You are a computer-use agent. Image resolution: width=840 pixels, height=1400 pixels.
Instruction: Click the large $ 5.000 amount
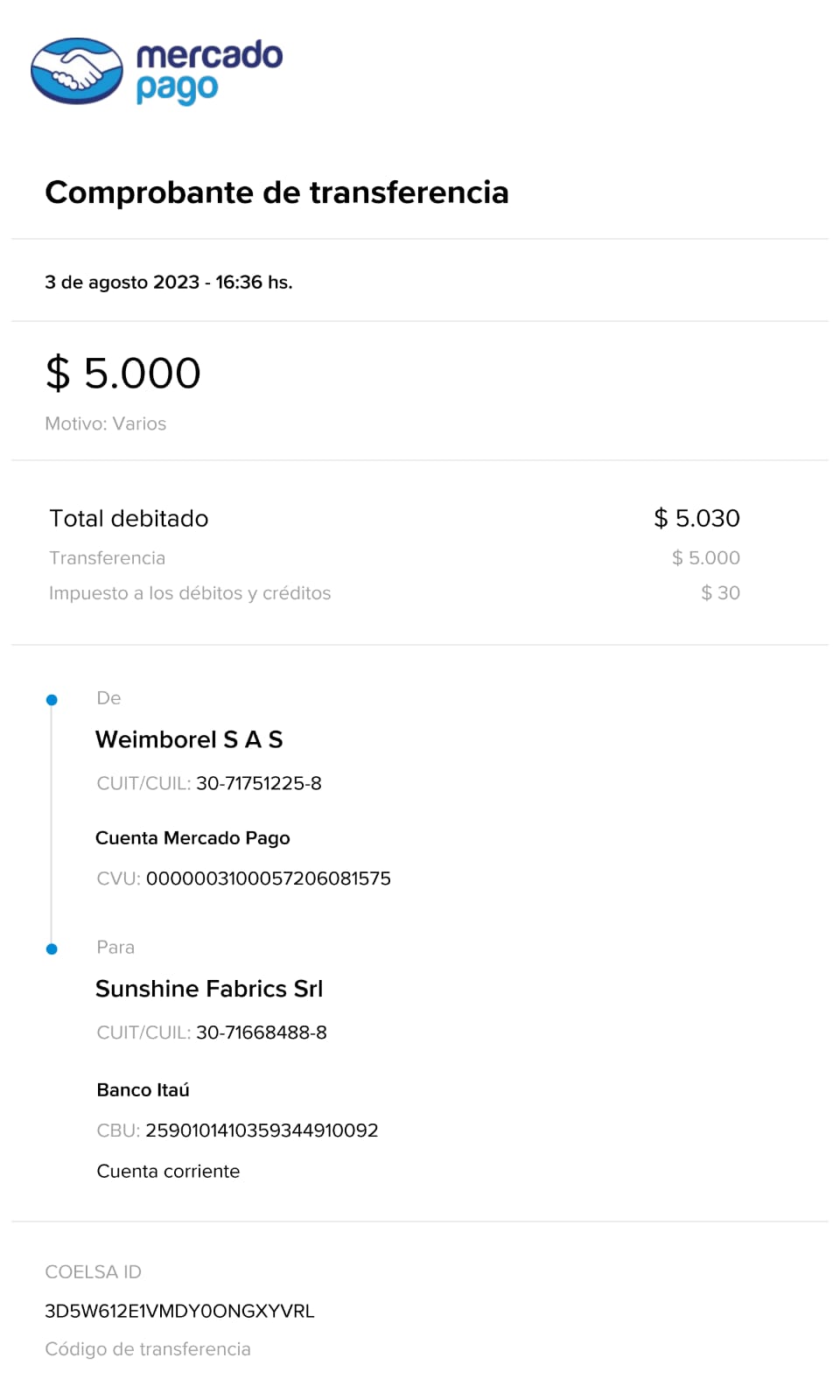click(123, 374)
